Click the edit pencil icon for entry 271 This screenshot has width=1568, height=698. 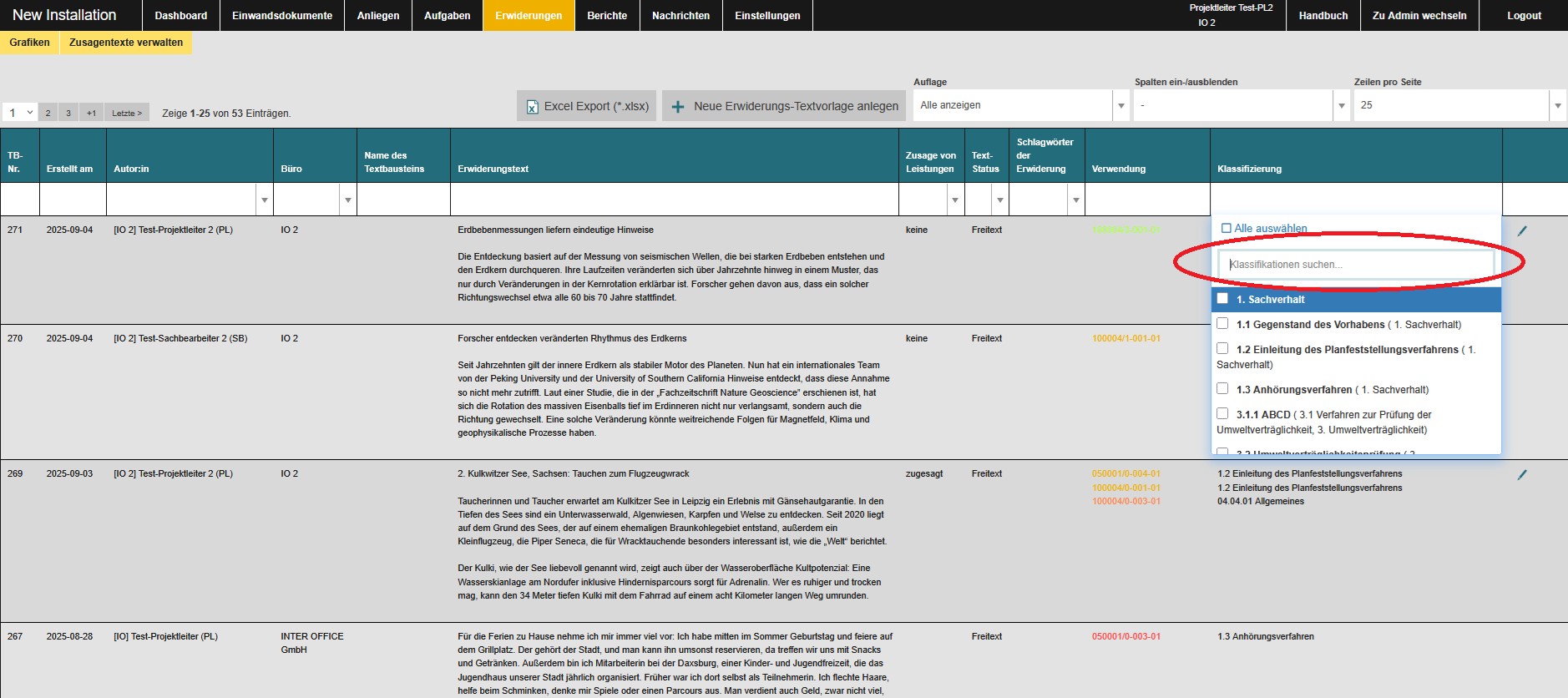pyautogui.click(x=1522, y=231)
